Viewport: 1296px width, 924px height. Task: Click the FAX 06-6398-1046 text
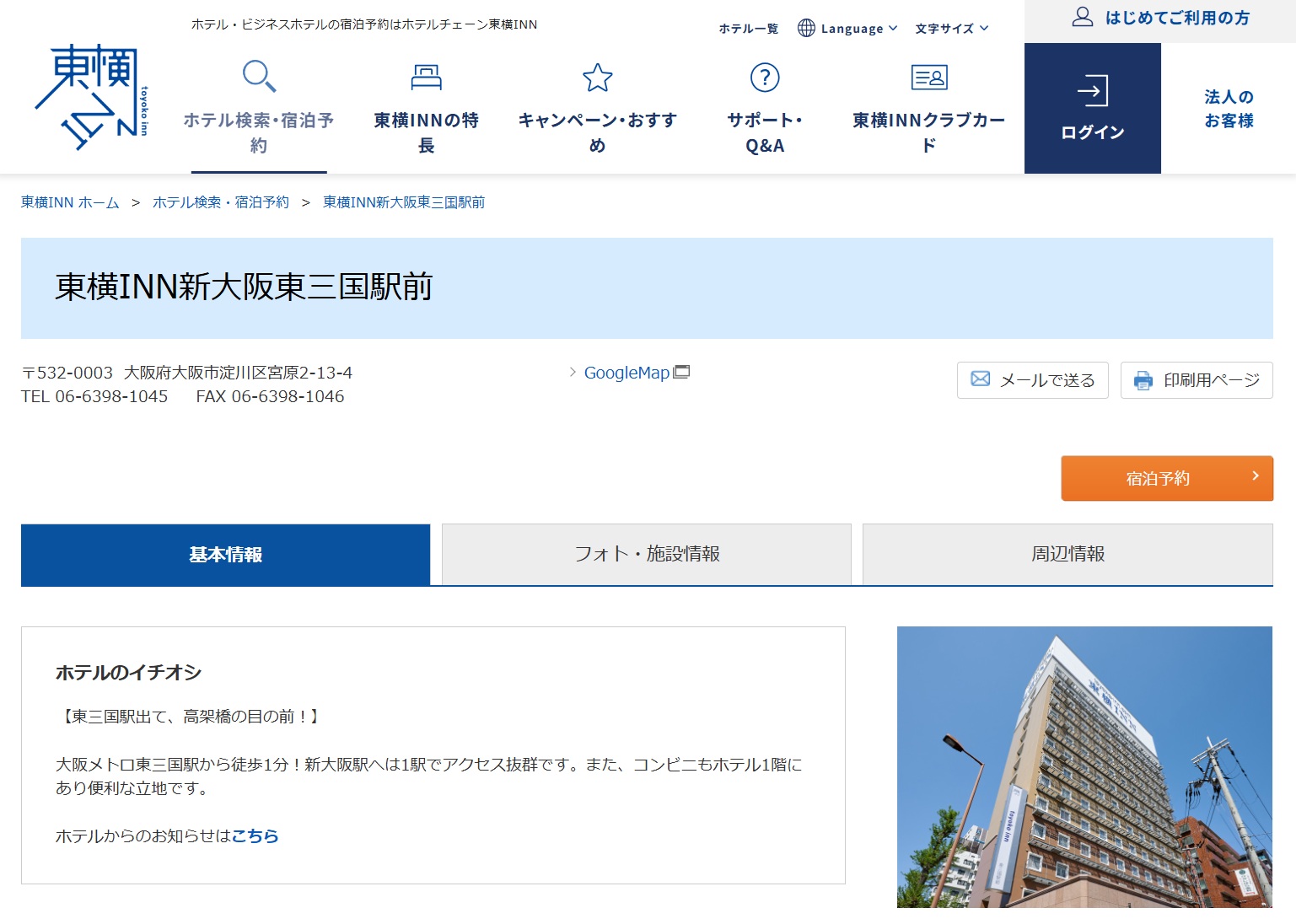pos(270,396)
